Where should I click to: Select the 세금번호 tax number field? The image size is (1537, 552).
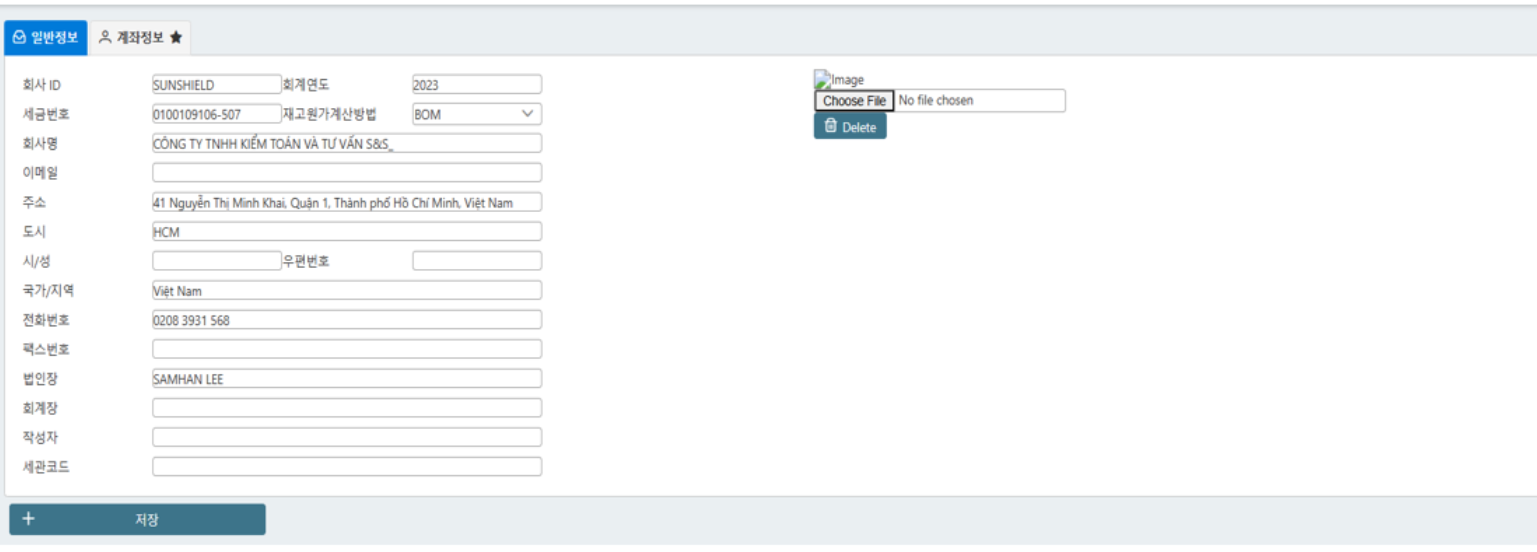pyautogui.click(x=216, y=114)
